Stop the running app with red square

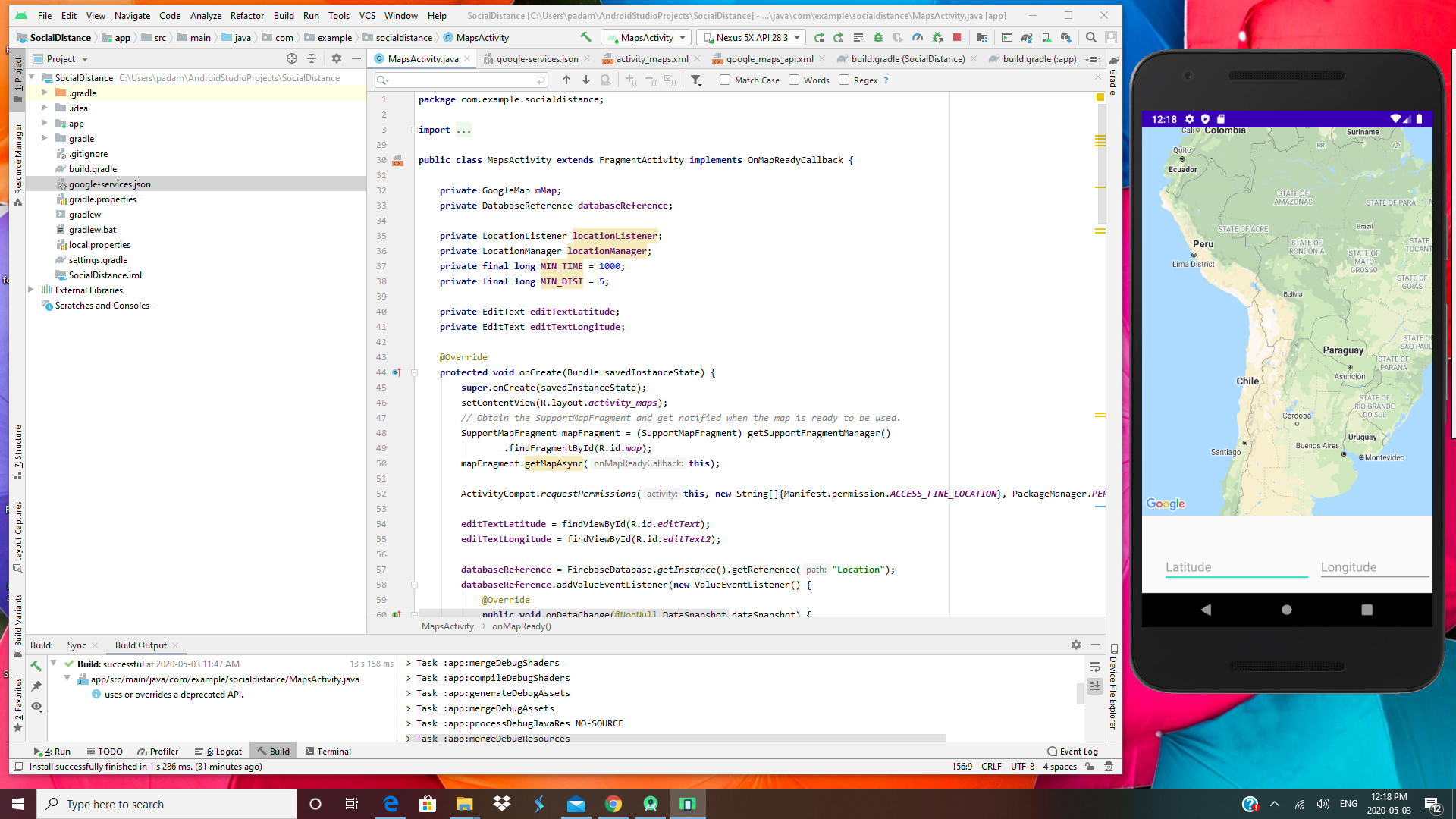[957, 37]
